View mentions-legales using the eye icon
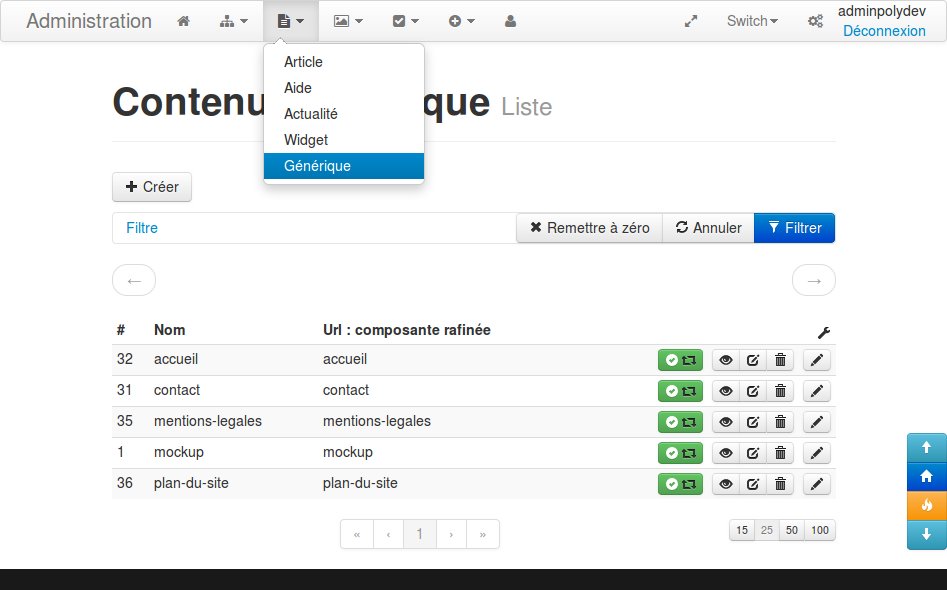 pyautogui.click(x=726, y=422)
